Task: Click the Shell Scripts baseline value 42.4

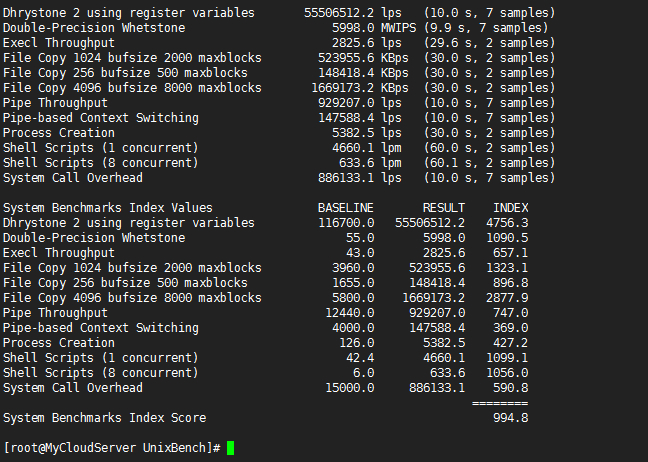Action: 359,358
